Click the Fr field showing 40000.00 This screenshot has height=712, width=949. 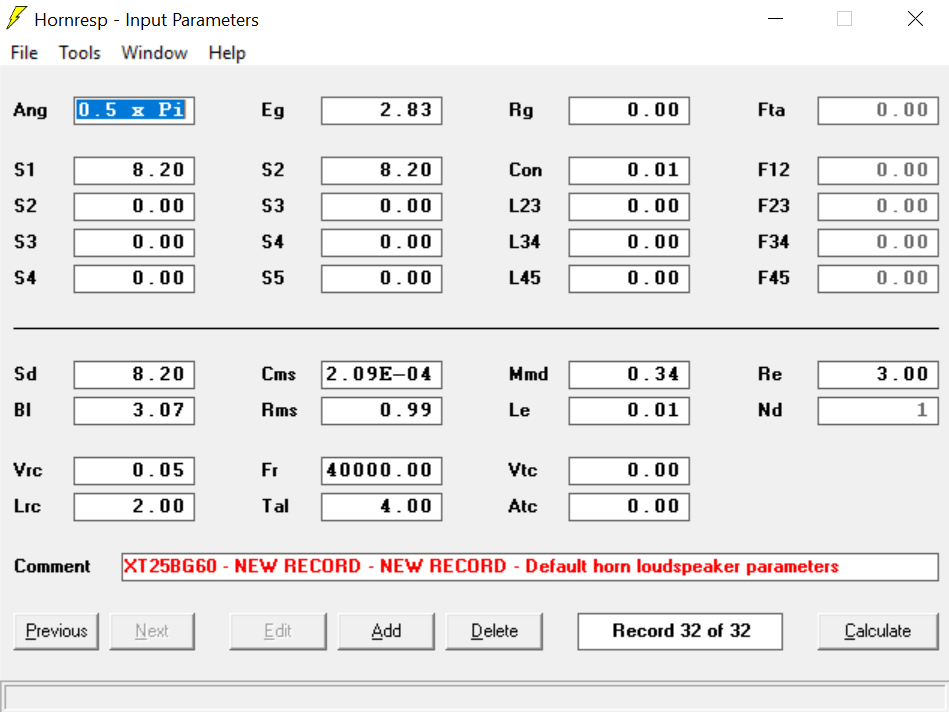pos(381,471)
